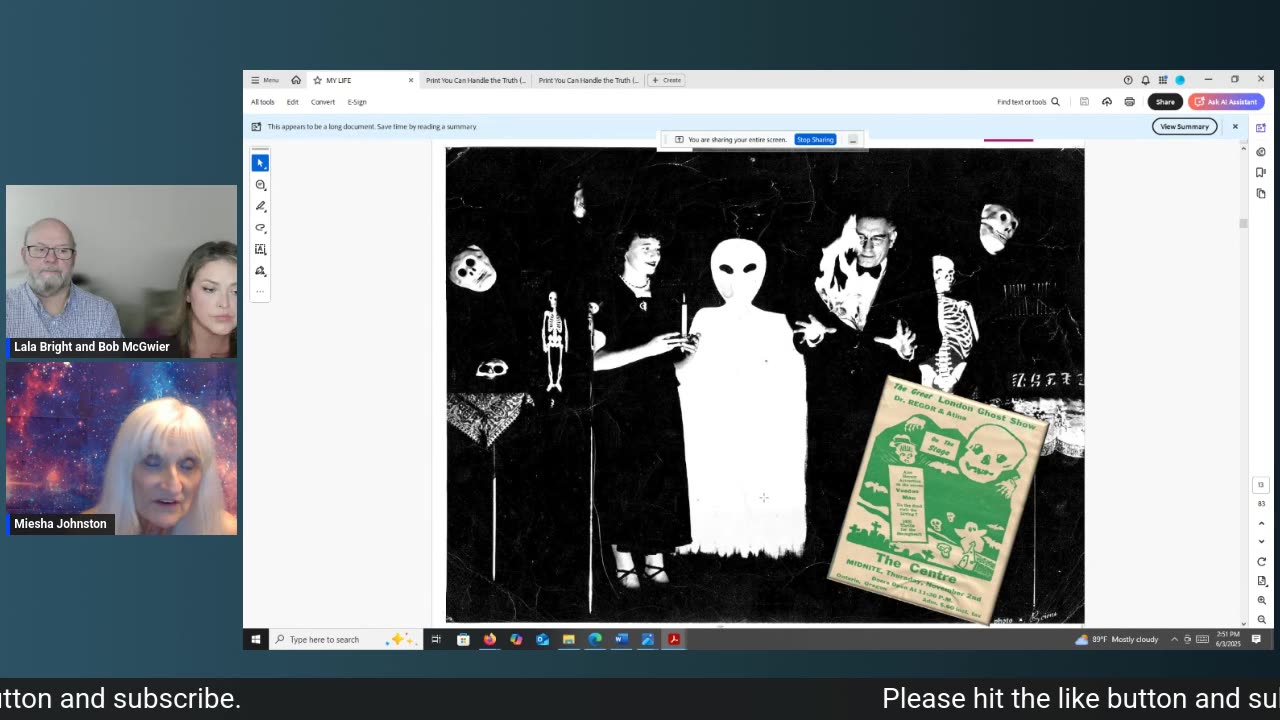The image size is (1280, 720).
Task: Close the MY LIFE tab
Action: pyautogui.click(x=410, y=80)
